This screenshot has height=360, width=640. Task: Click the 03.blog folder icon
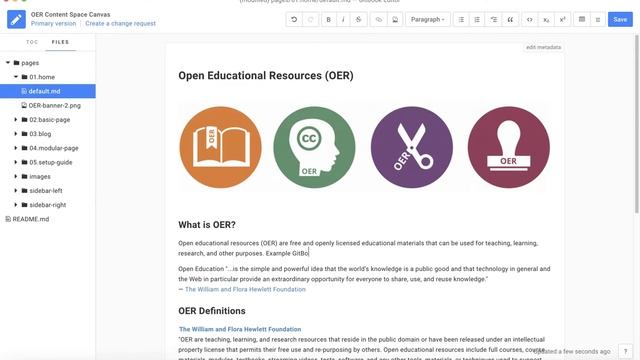pyautogui.click(x=24, y=134)
